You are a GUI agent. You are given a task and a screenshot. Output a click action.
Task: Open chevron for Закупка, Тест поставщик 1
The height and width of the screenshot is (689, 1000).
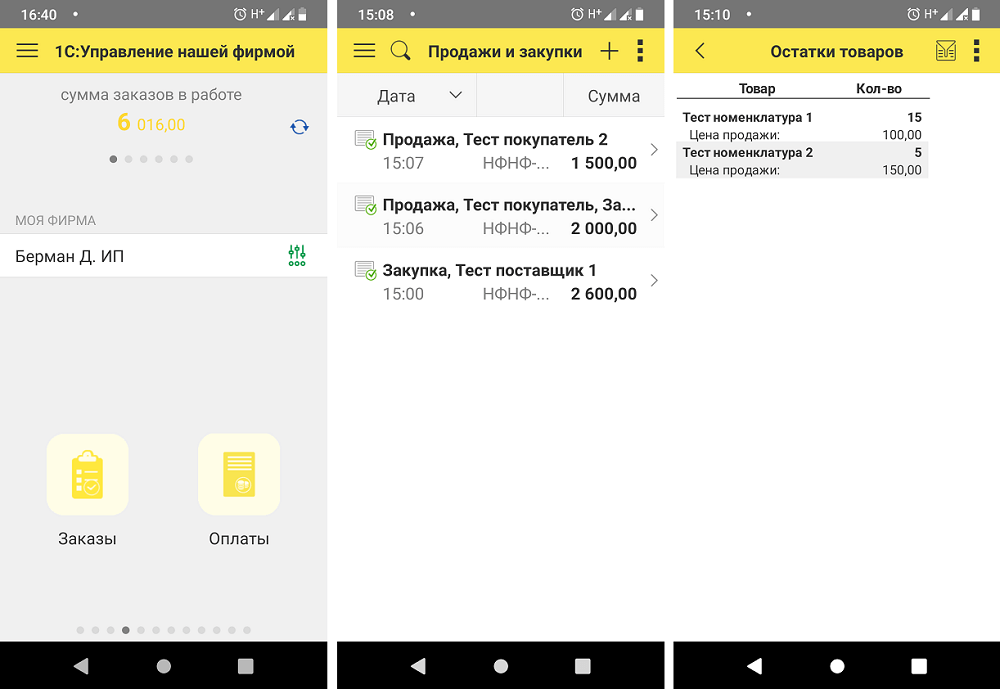click(654, 280)
